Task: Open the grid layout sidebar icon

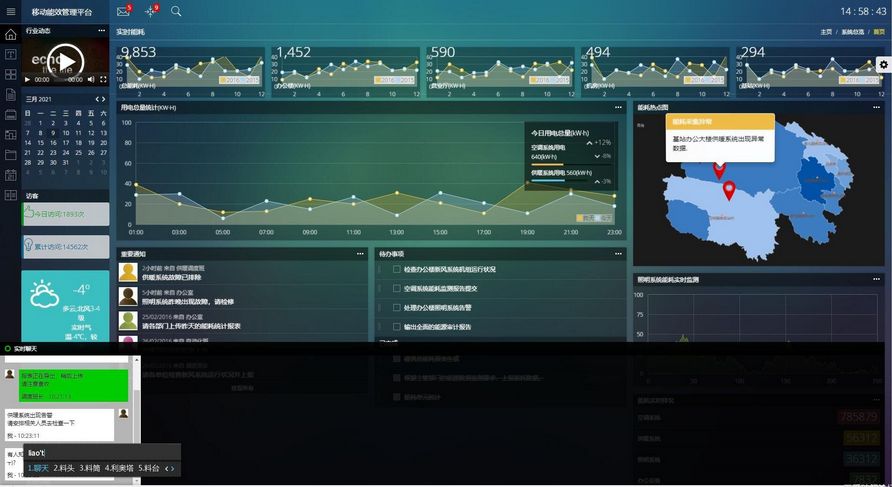Action: point(10,75)
